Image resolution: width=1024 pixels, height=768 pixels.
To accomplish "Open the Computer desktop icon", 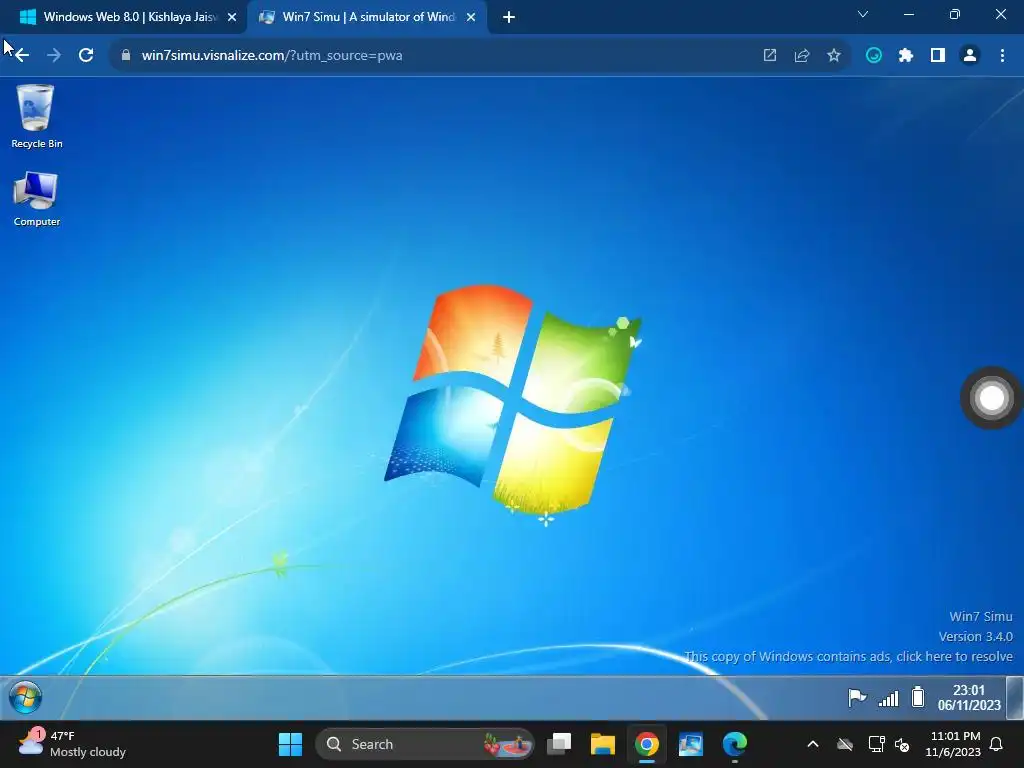I will coord(36,199).
